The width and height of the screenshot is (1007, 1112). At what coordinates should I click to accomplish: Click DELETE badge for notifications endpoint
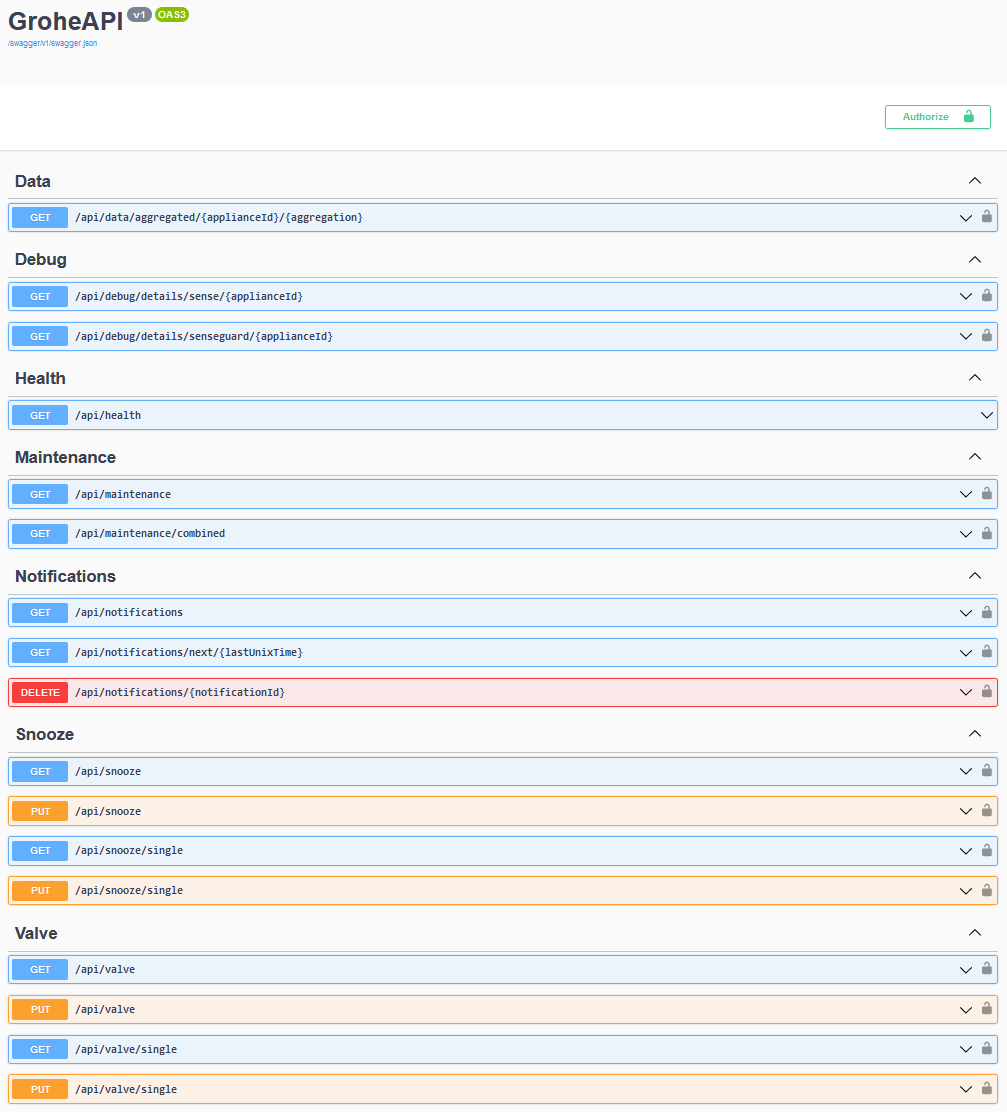[40, 692]
